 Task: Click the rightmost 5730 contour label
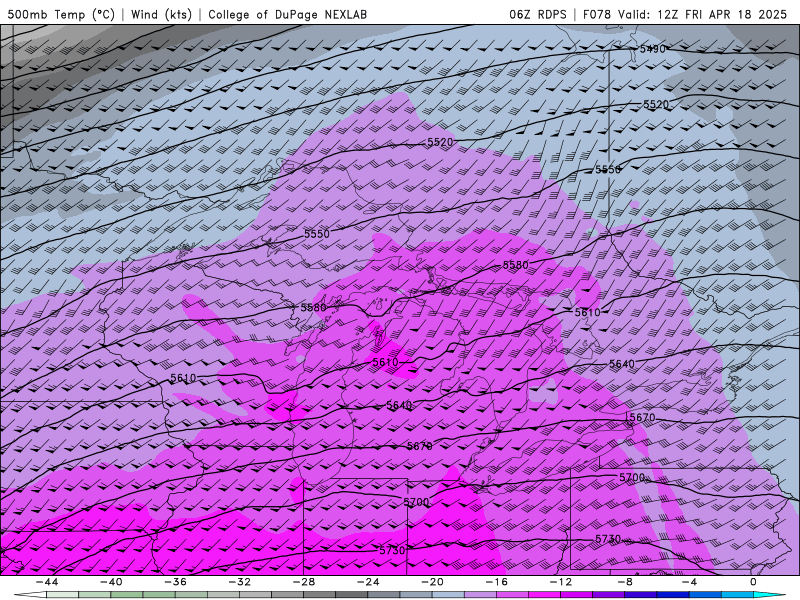pyautogui.click(x=608, y=539)
